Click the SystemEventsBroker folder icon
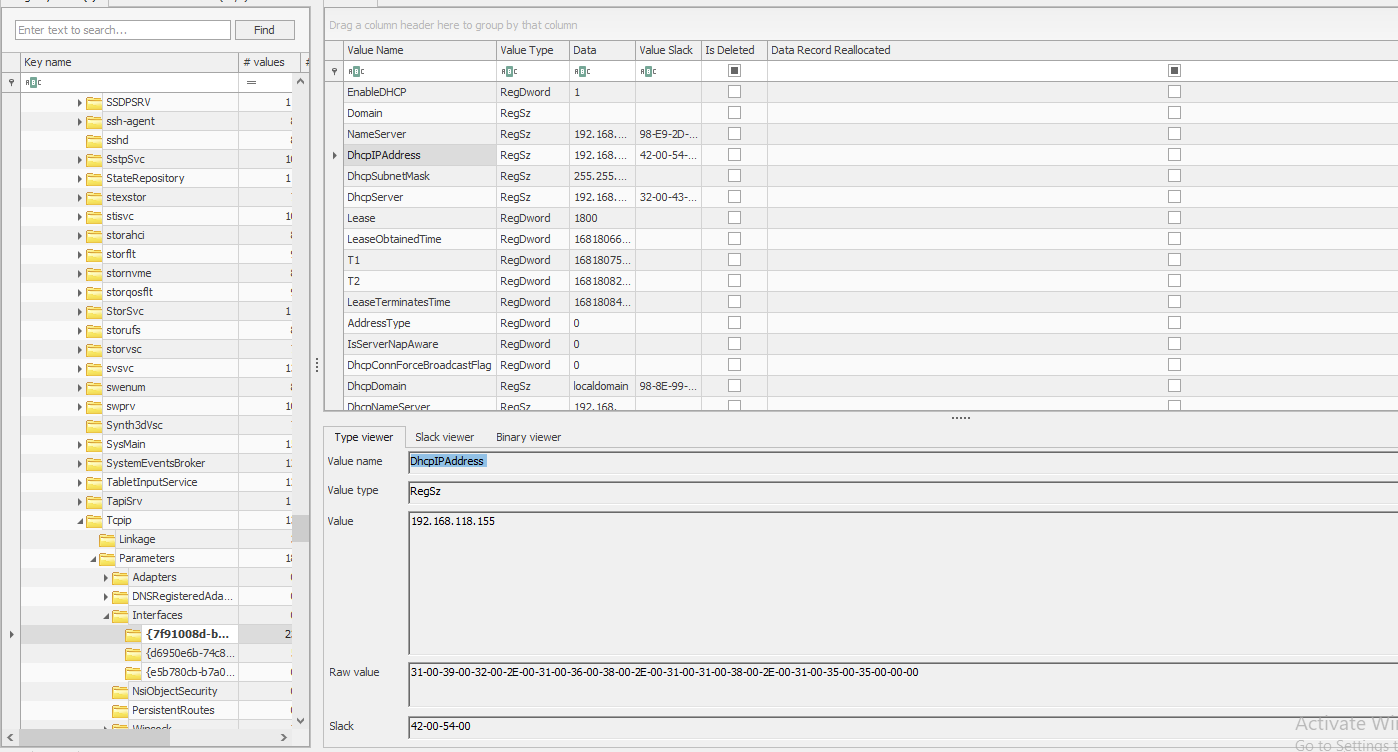This screenshot has height=752, width=1398. 94,464
